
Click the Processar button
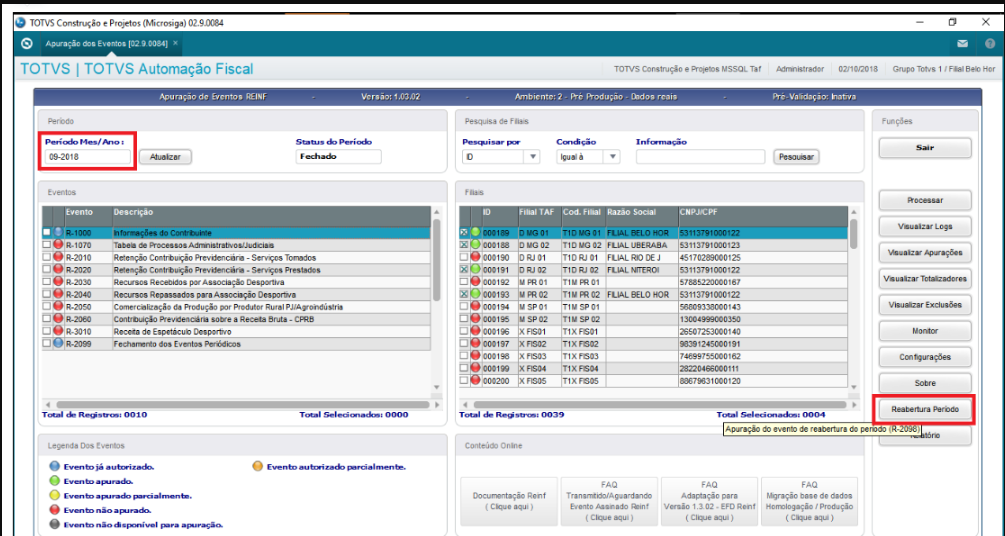coord(925,201)
